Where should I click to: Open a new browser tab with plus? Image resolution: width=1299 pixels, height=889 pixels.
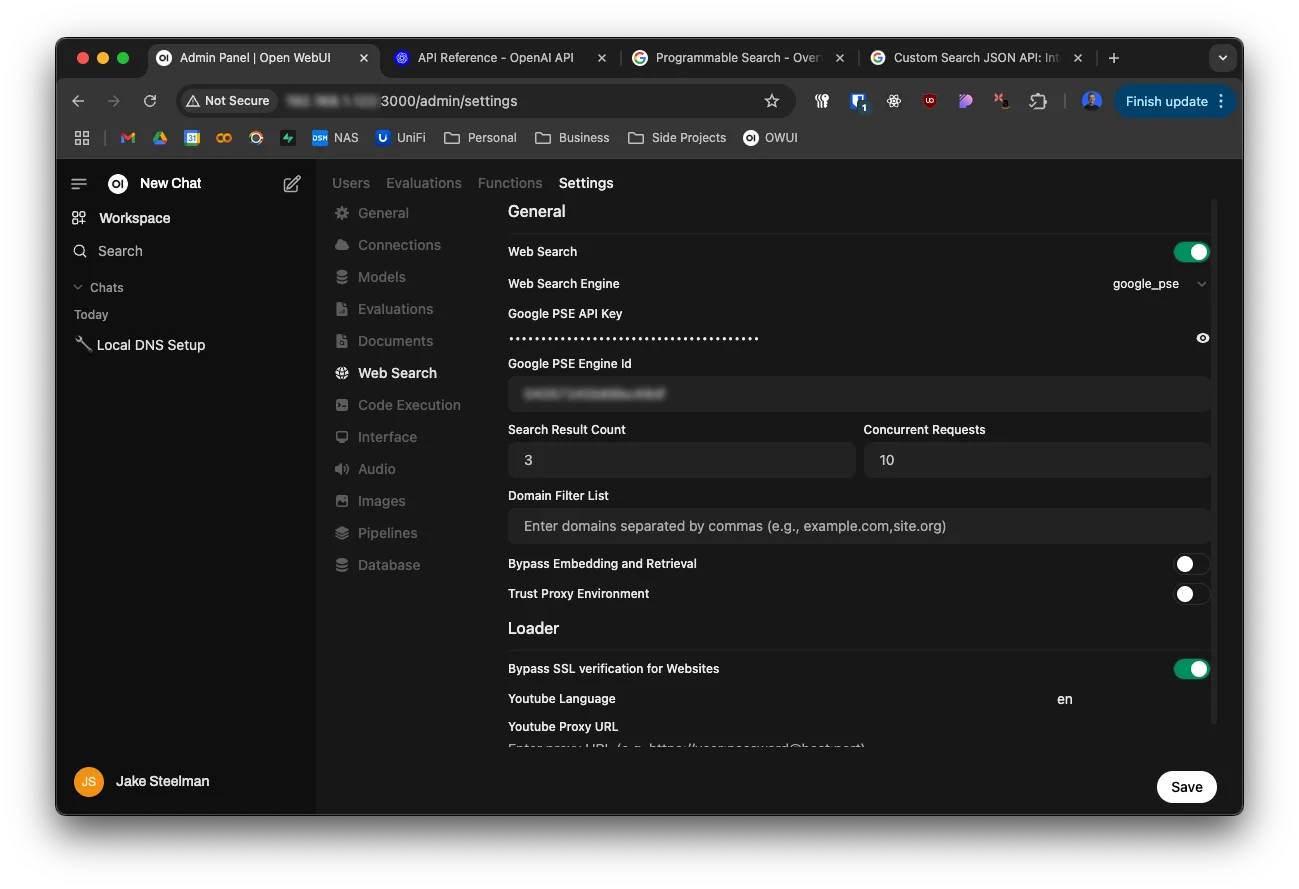[x=1114, y=58]
